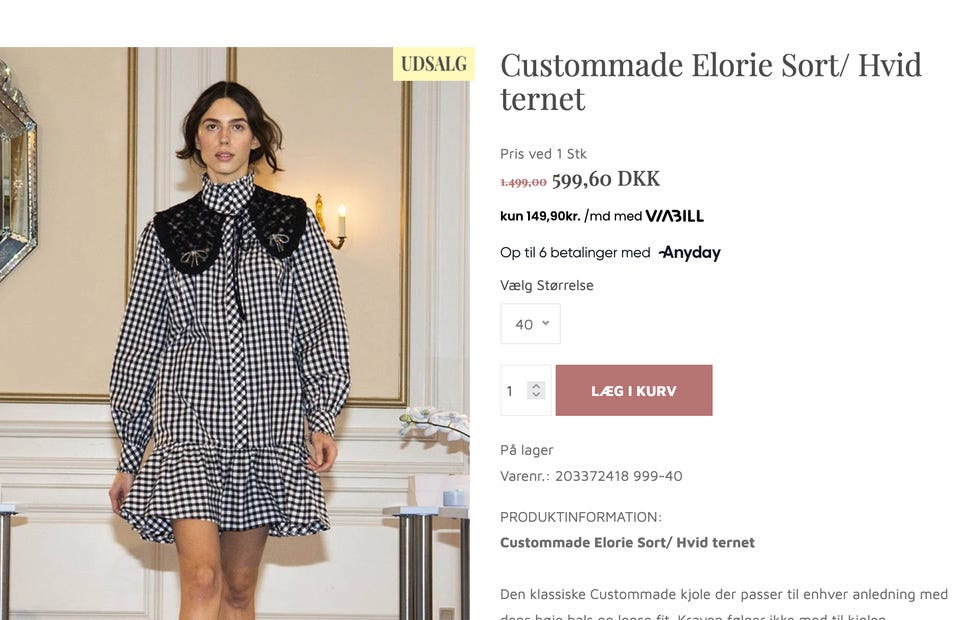Click the bold Custommade Elorie name in description

pos(628,542)
